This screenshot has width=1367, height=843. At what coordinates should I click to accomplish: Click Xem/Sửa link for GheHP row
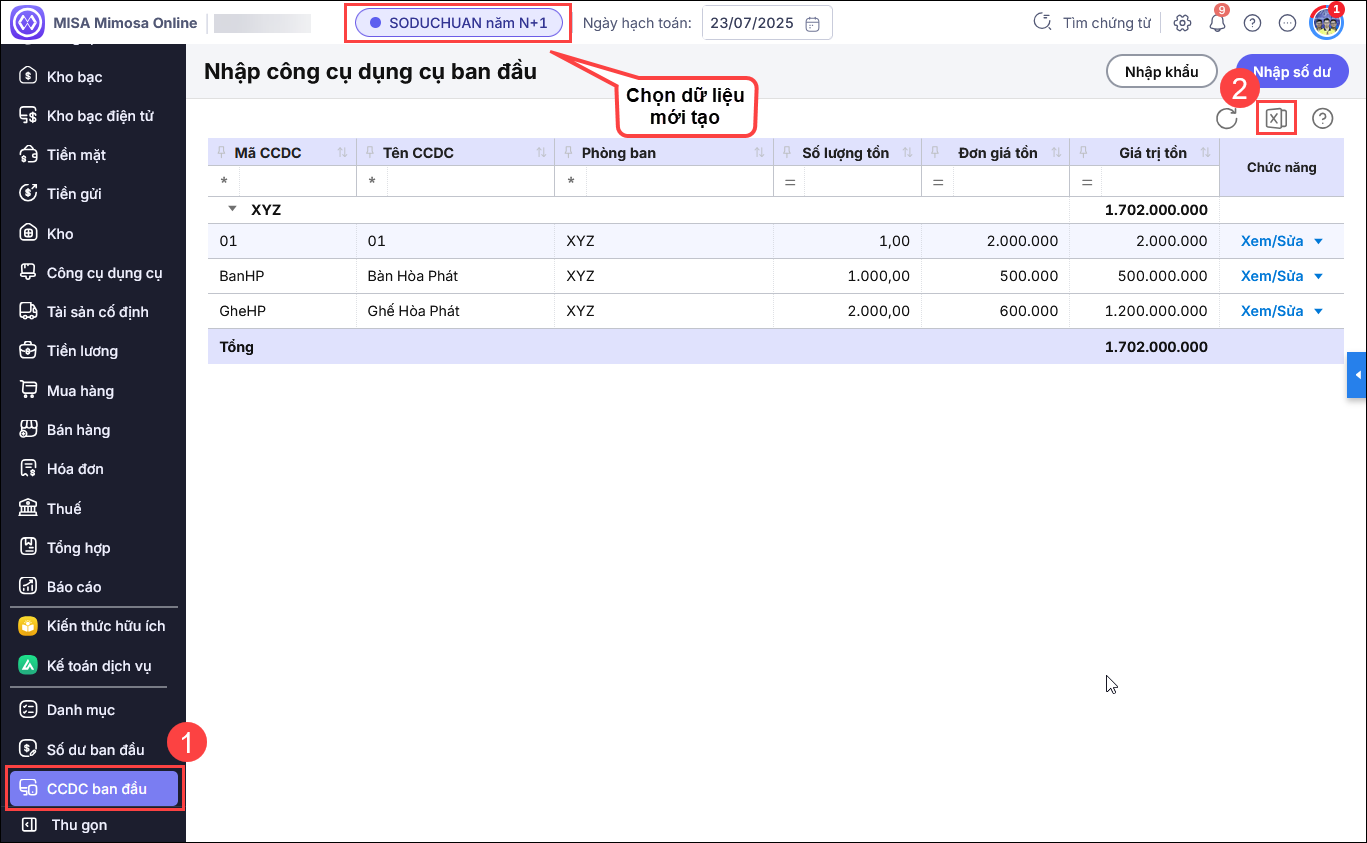[1271, 311]
